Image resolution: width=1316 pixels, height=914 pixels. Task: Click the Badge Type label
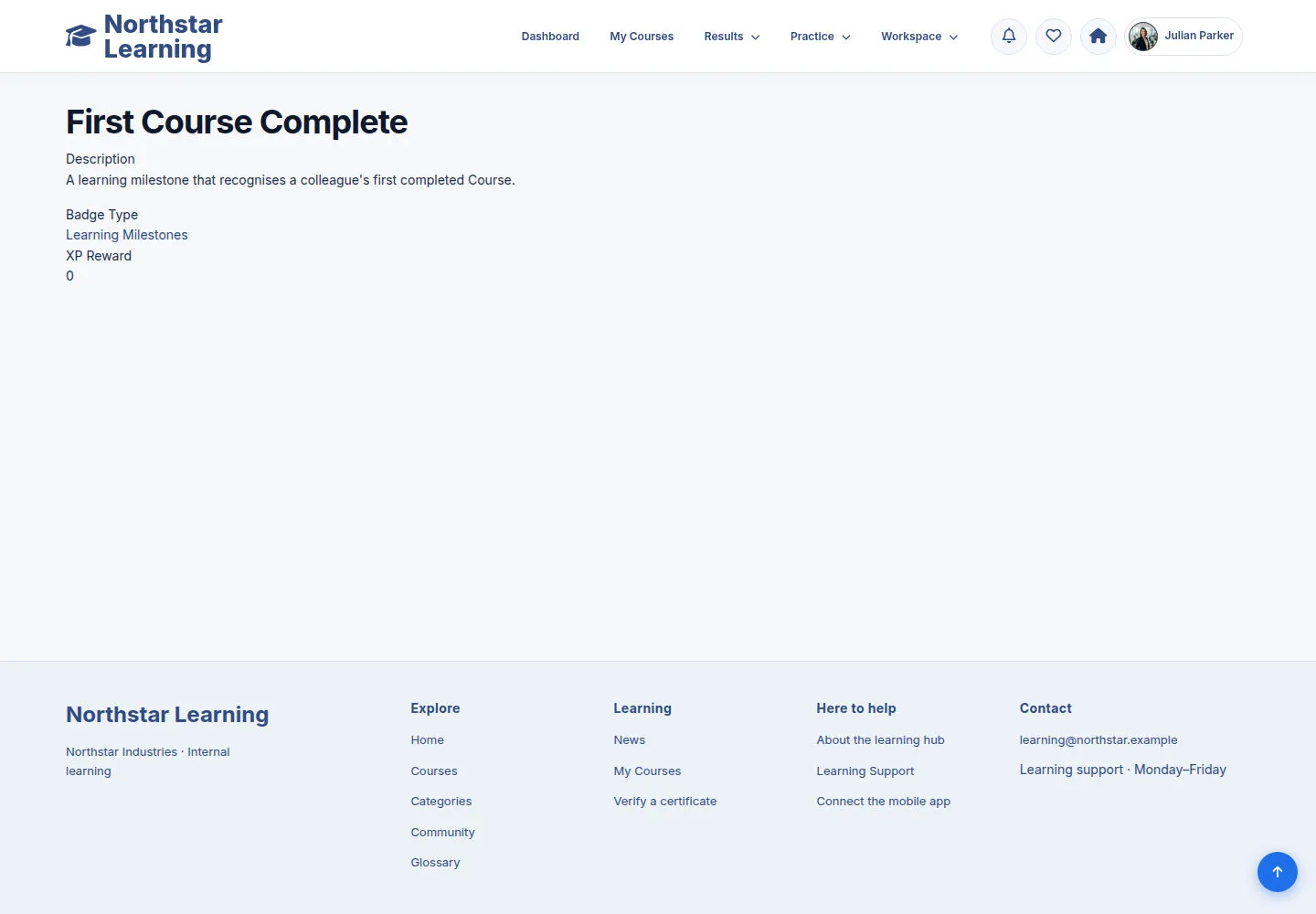101,215
